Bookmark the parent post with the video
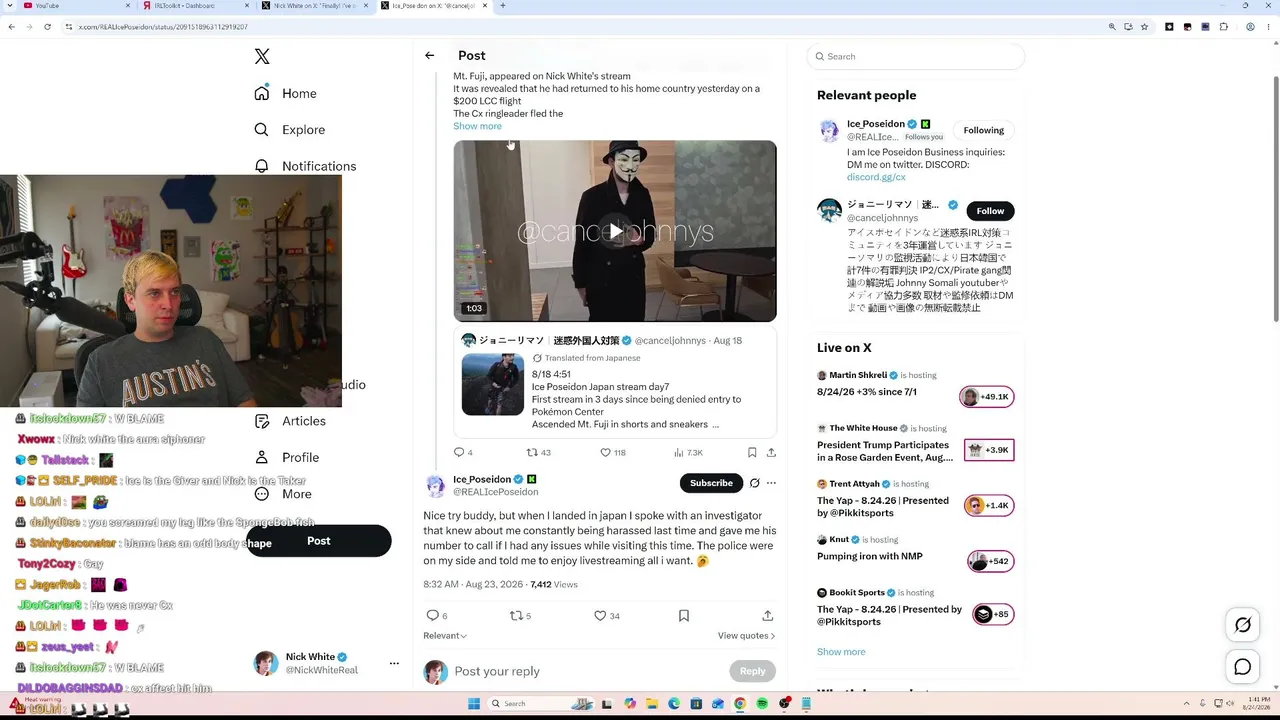 click(x=752, y=453)
